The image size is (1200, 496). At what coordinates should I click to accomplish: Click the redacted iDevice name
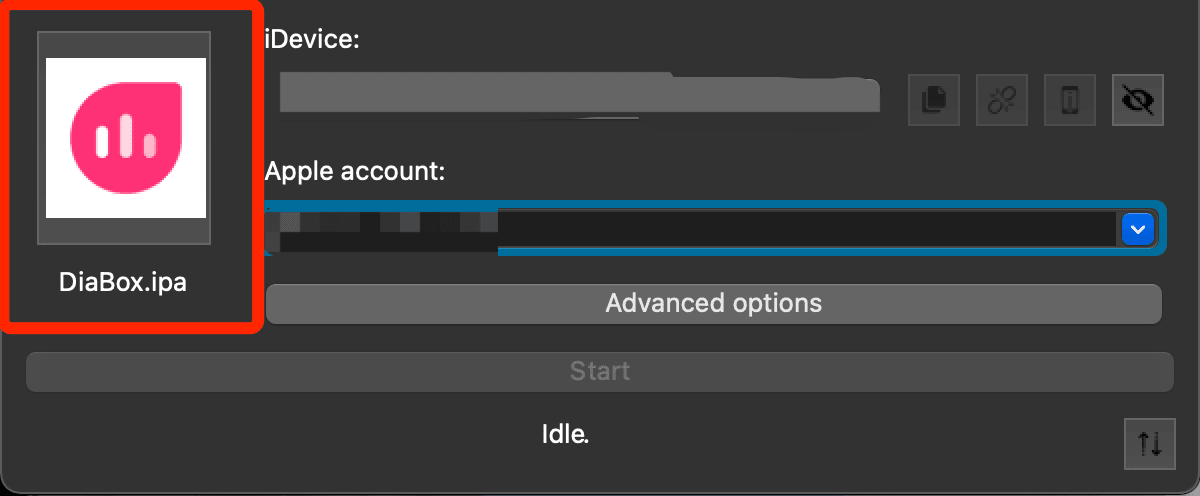pyautogui.click(x=580, y=93)
